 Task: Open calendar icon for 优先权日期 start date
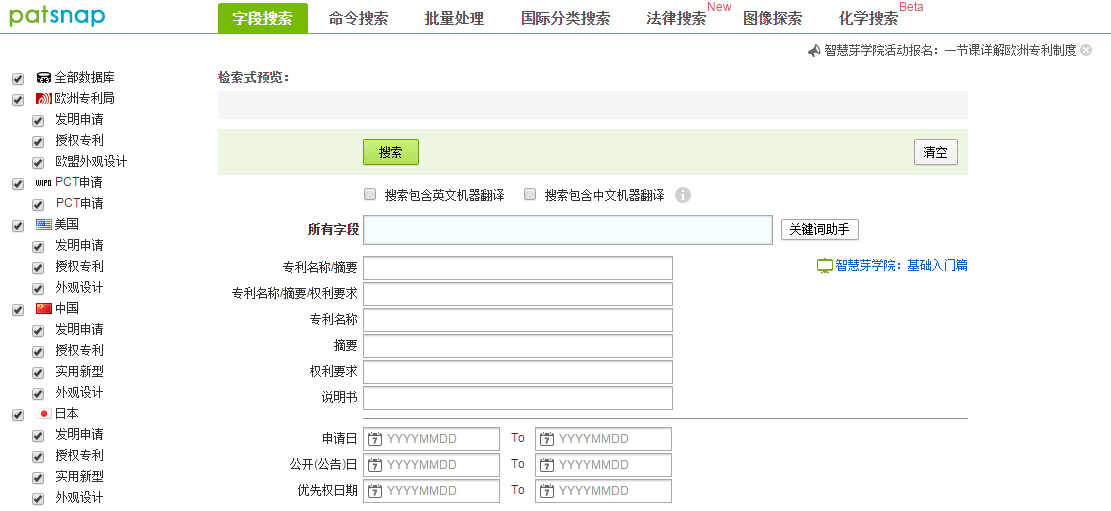point(375,491)
